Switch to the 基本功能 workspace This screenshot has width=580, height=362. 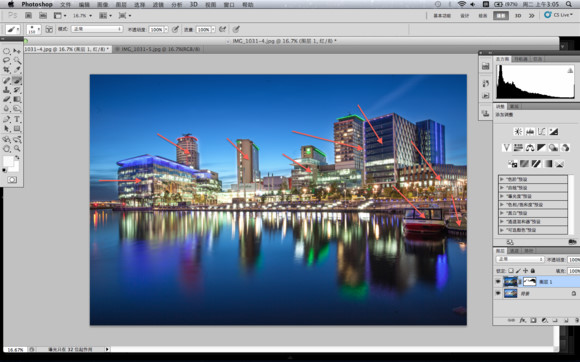tap(442, 16)
